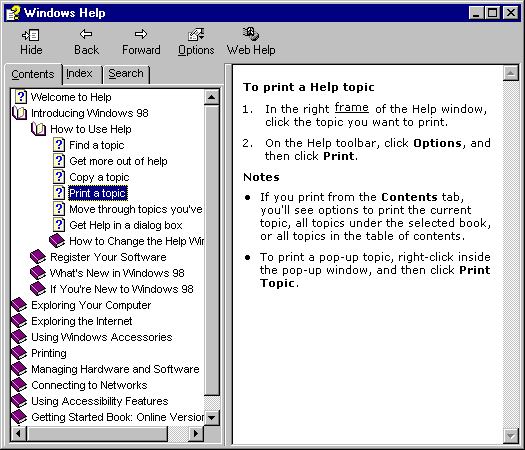Click the Hide toolbar button
The width and height of the screenshot is (525, 450).
[31, 42]
